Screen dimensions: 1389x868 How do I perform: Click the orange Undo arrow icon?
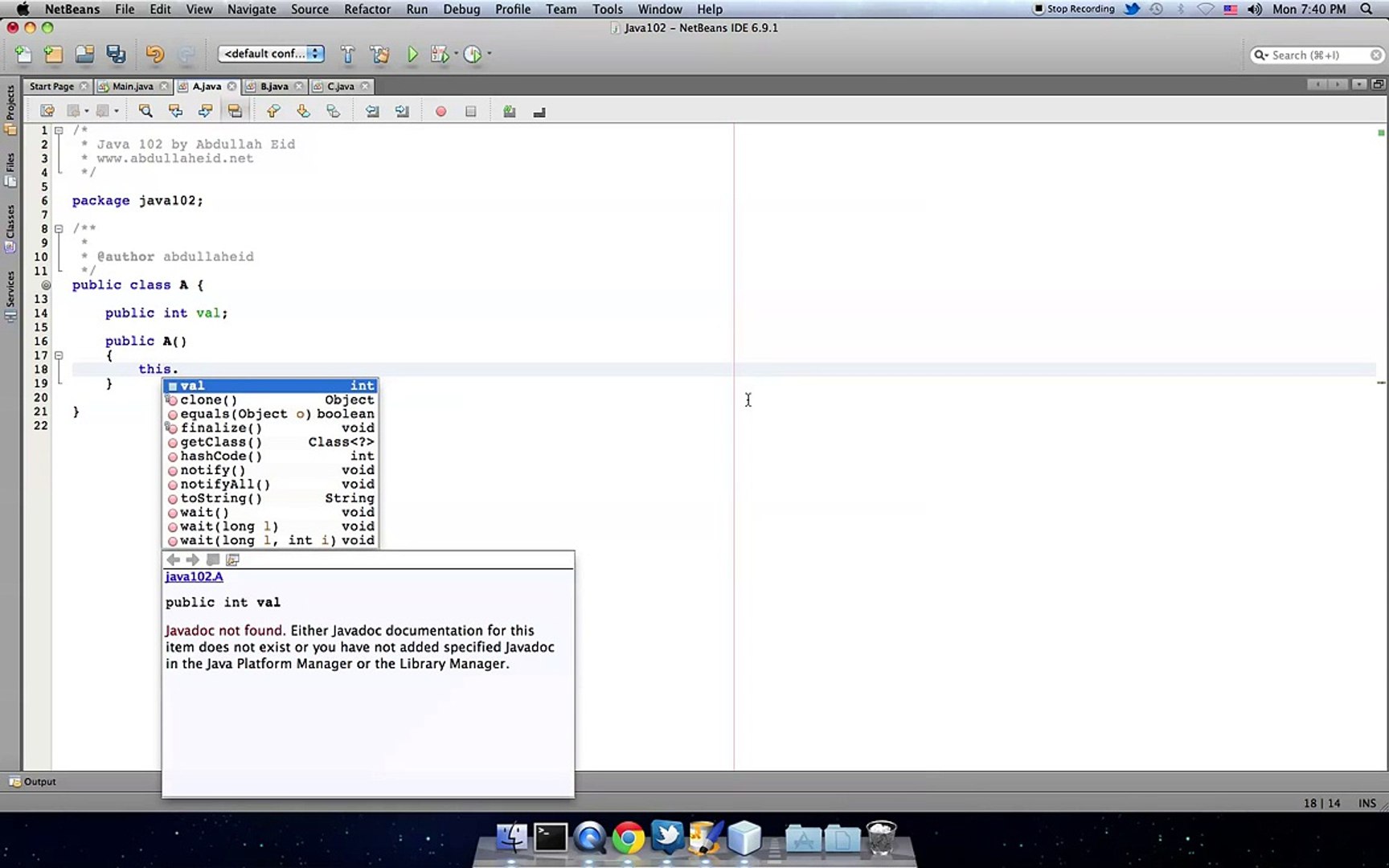coord(154,54)
